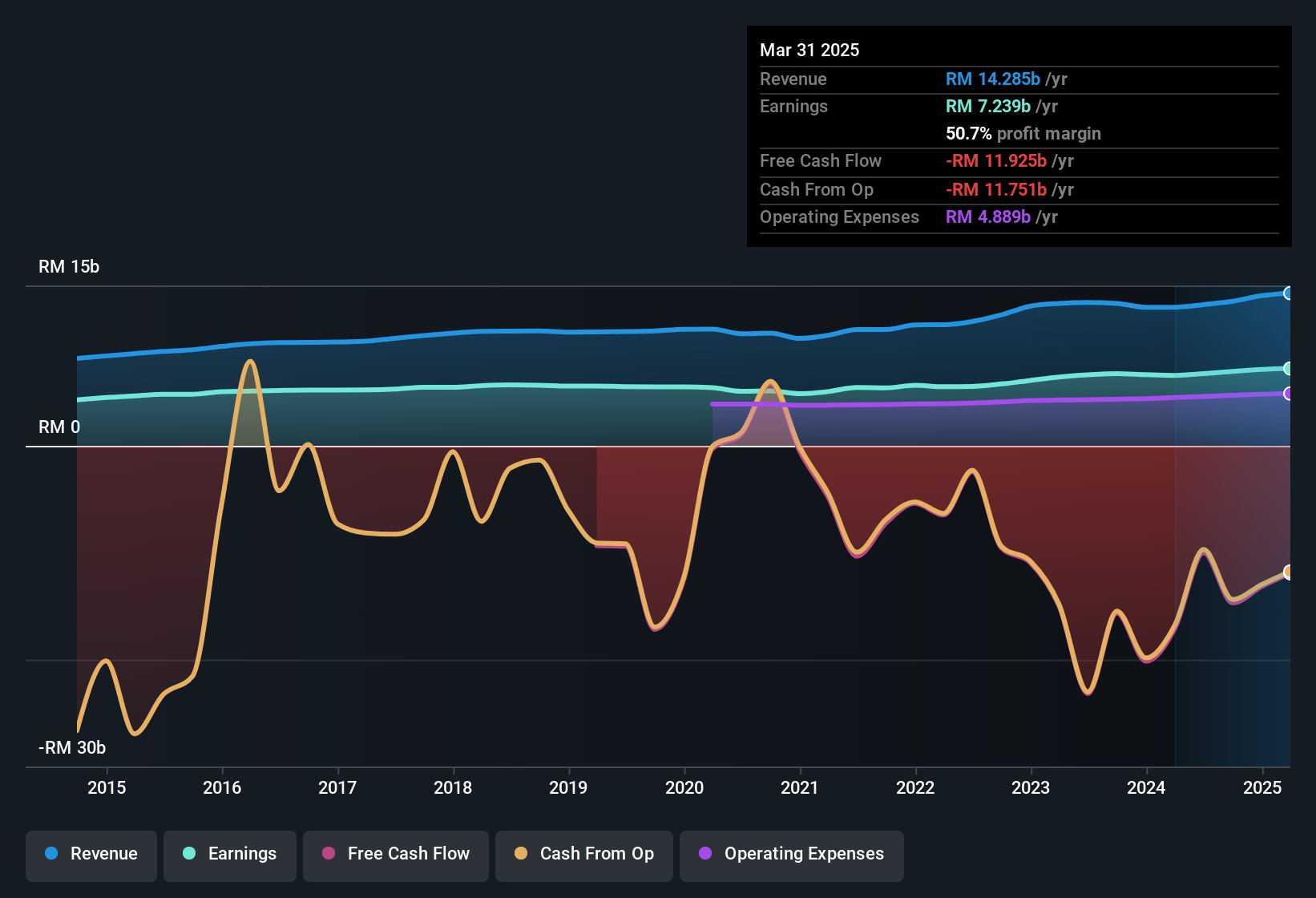This screenshot has height=898, width=1316.
Task: Hide the Free Cash Flow series
Action: [x=396, y=854]
